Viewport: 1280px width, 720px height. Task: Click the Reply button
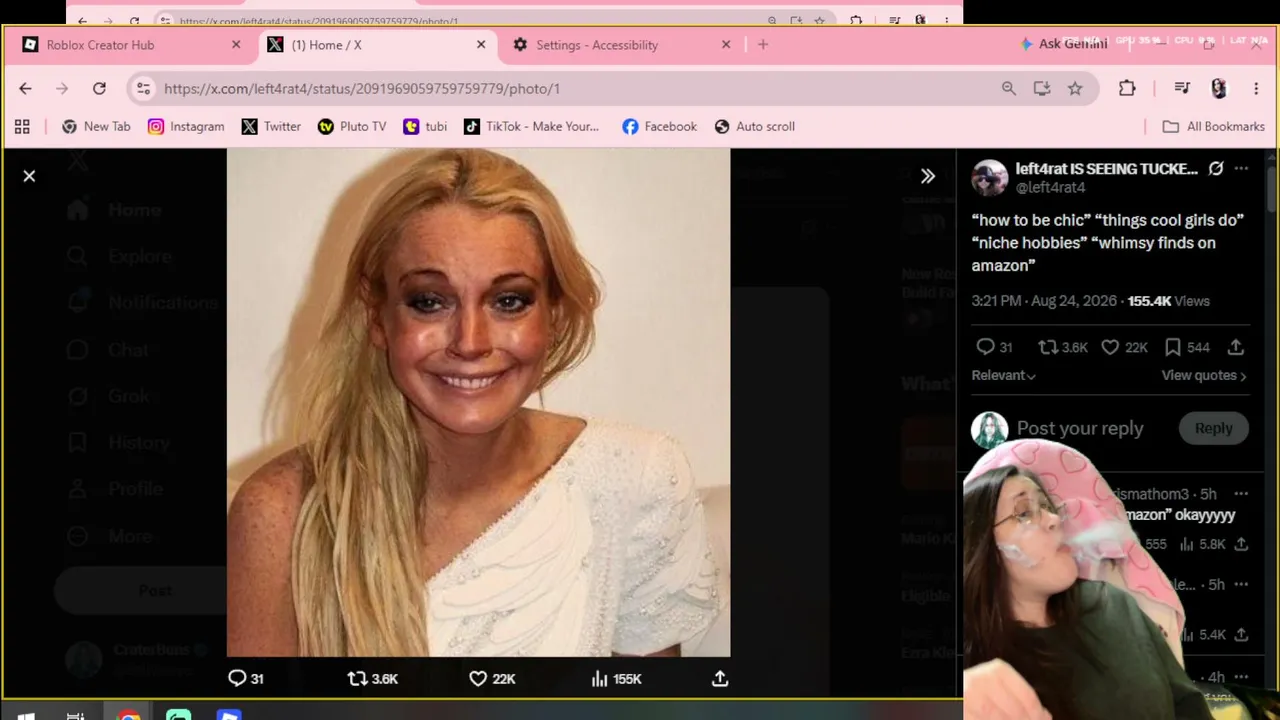[1213, 428]
